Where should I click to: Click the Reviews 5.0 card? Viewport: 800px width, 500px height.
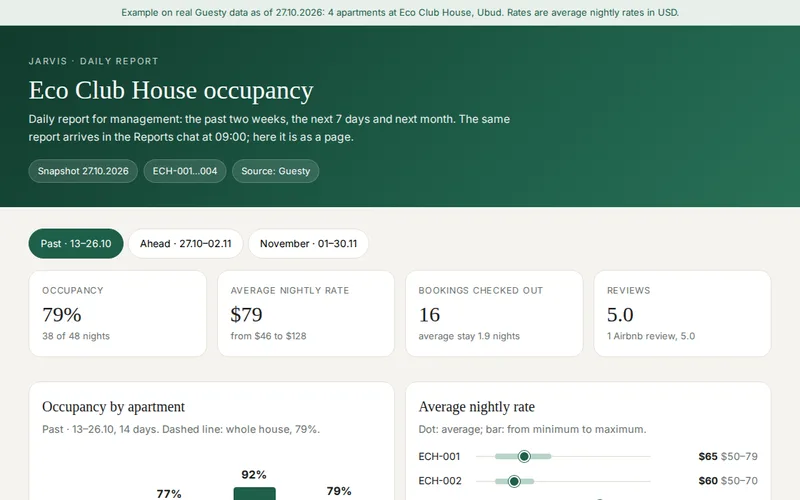tap(682, 313)
